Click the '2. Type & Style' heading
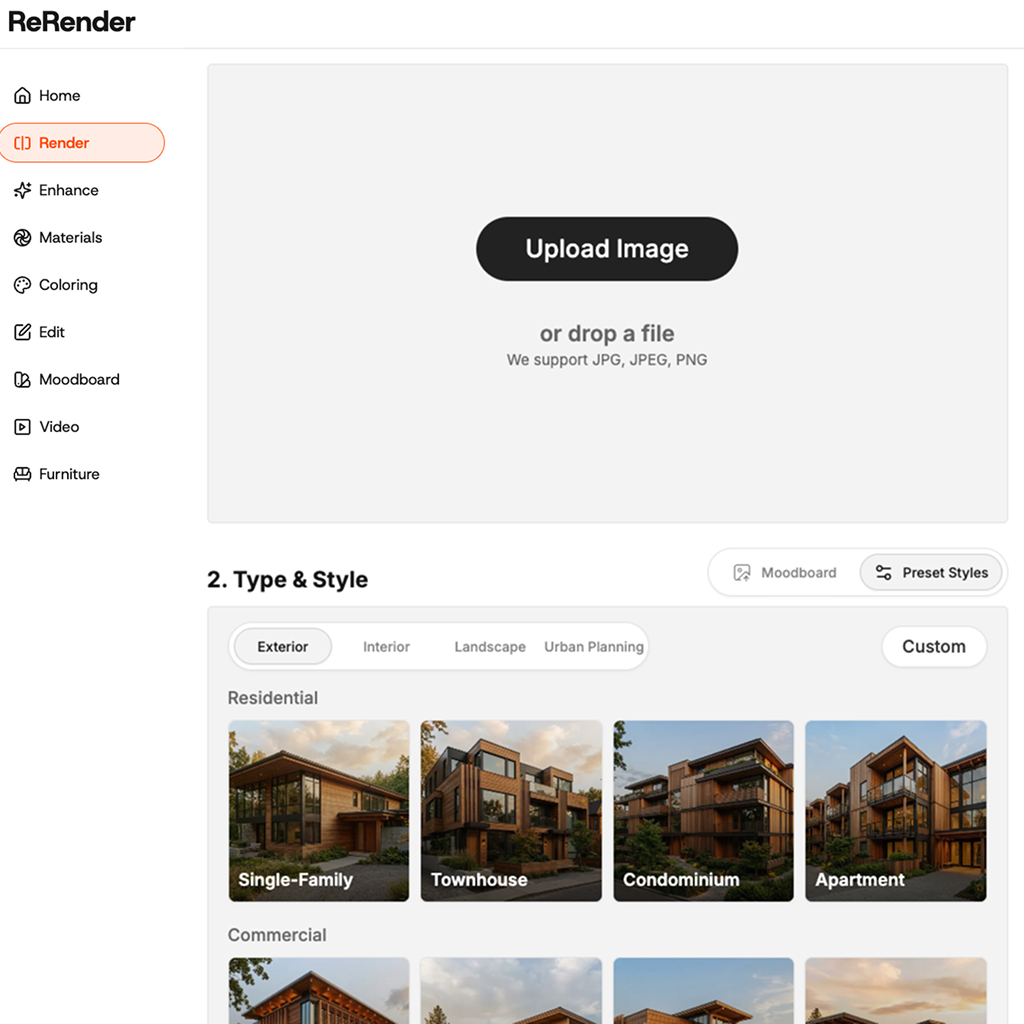The image size is (1024, 1024). 287,579
